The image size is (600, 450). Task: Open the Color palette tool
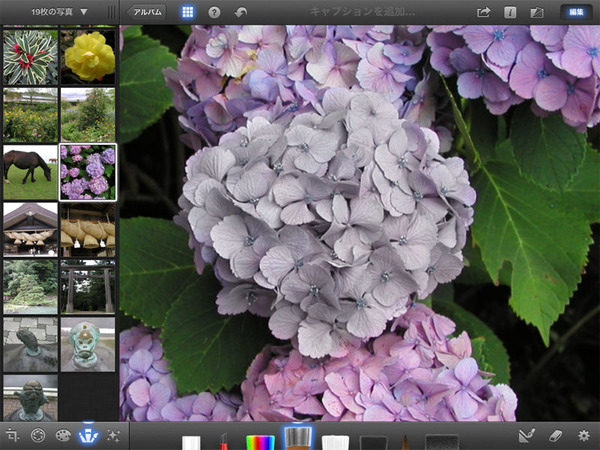(x=63, y=435)
